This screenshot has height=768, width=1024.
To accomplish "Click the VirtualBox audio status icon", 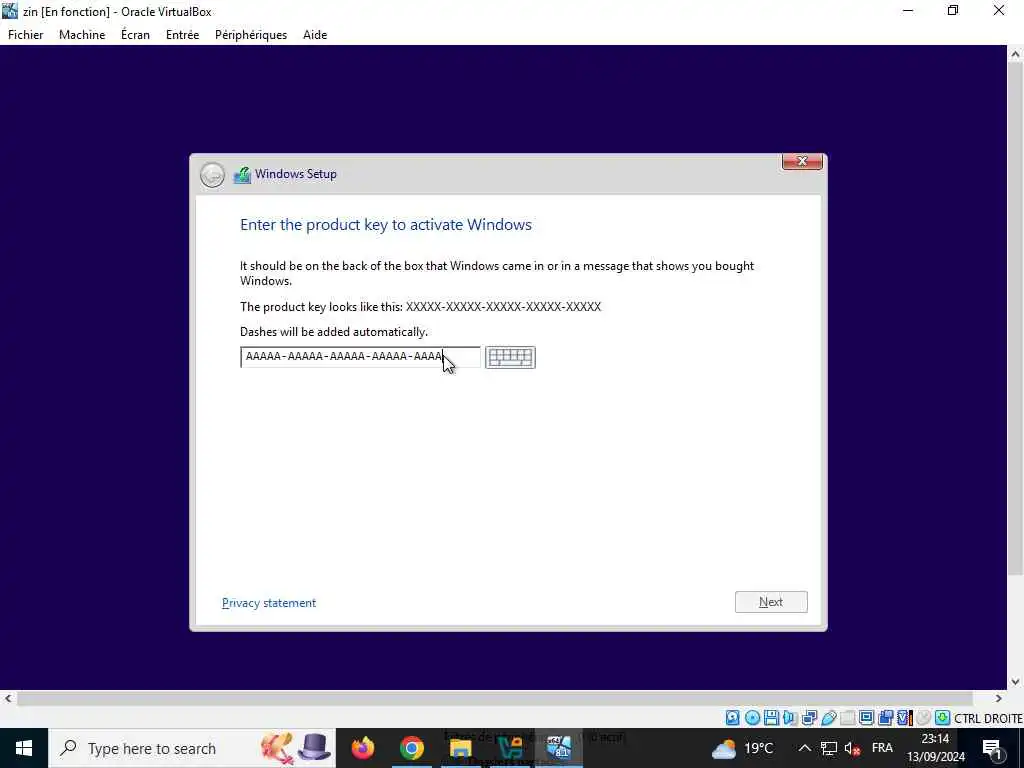I will [790, 718].
